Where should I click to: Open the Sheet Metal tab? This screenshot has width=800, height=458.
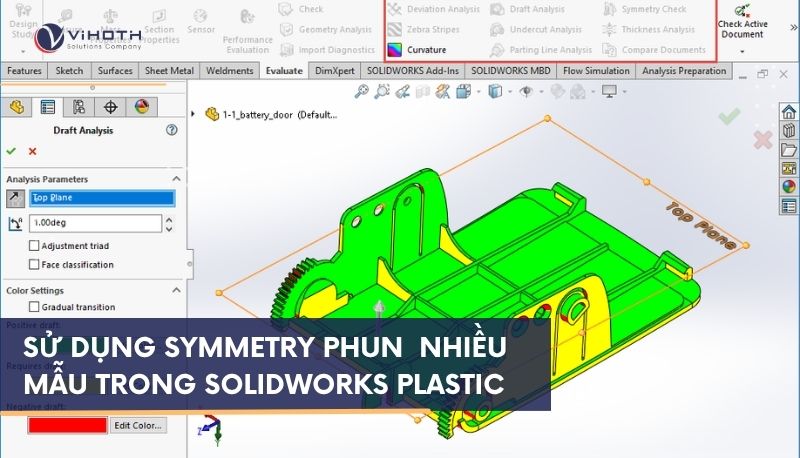(169, 71)
